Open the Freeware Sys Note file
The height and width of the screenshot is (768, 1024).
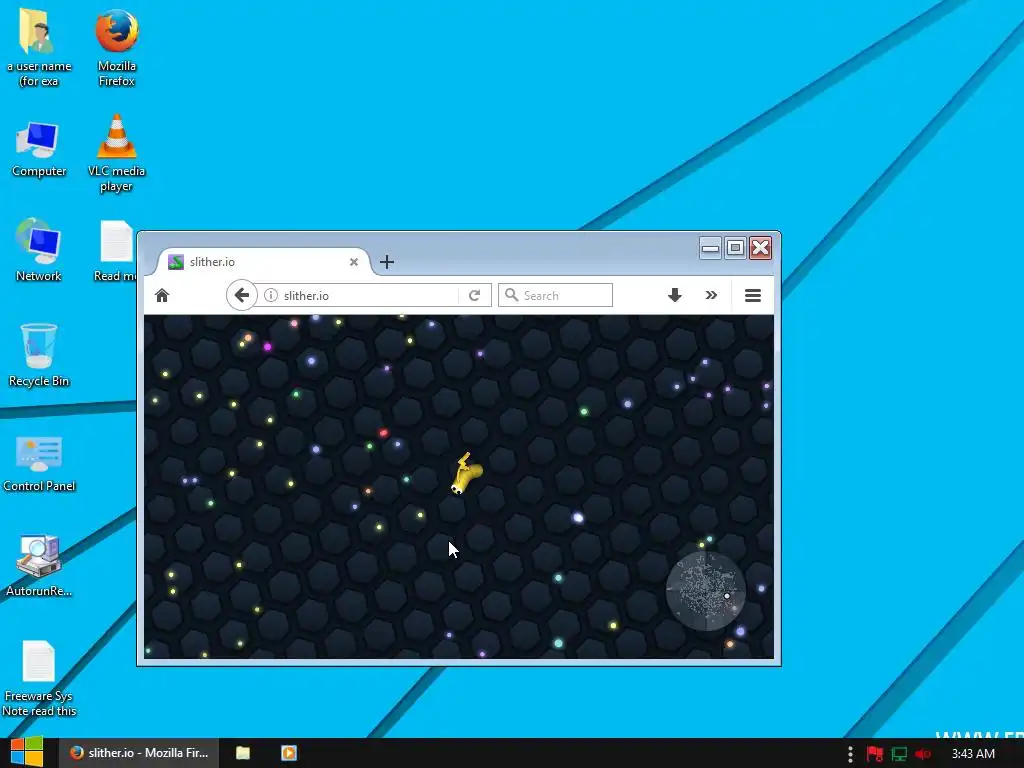pos(39,679)
